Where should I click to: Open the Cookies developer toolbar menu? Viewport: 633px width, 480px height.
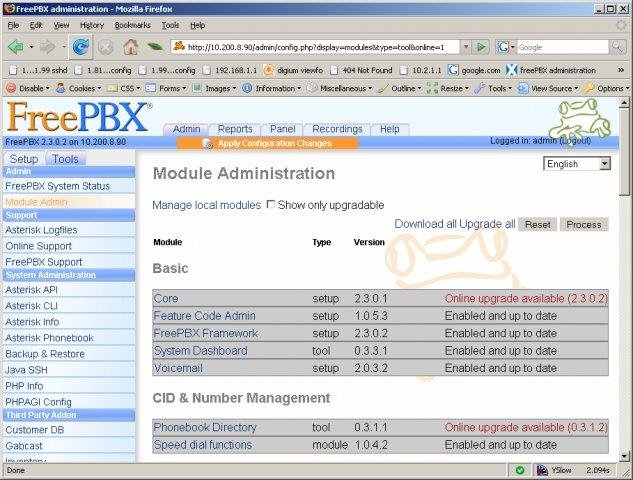click(79, 88)
